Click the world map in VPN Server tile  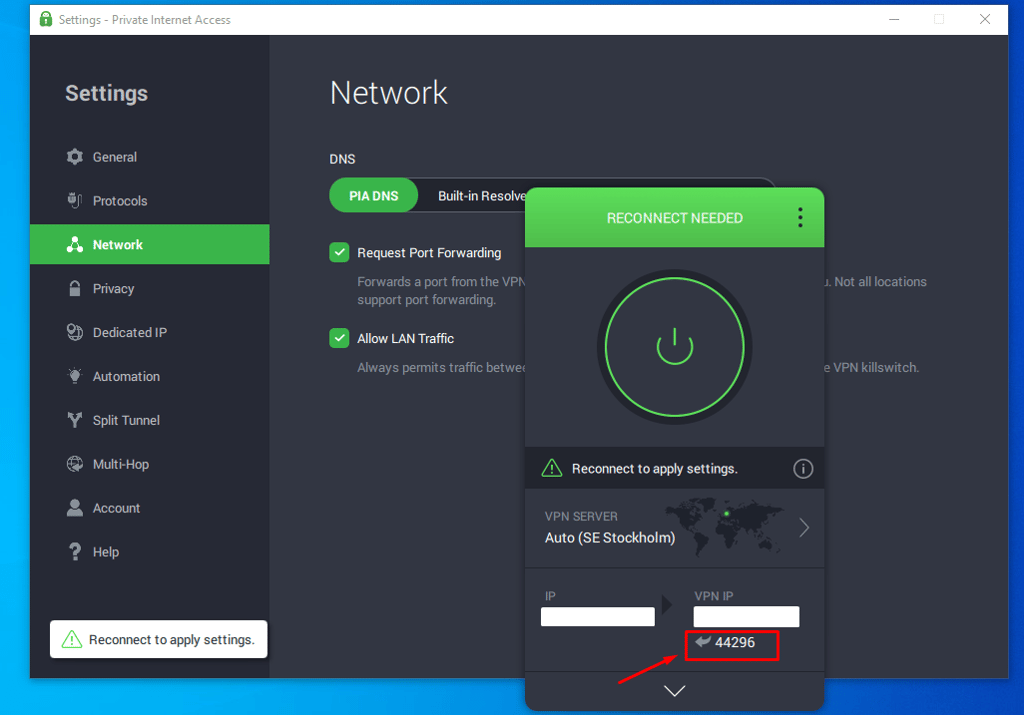point(724,526)
